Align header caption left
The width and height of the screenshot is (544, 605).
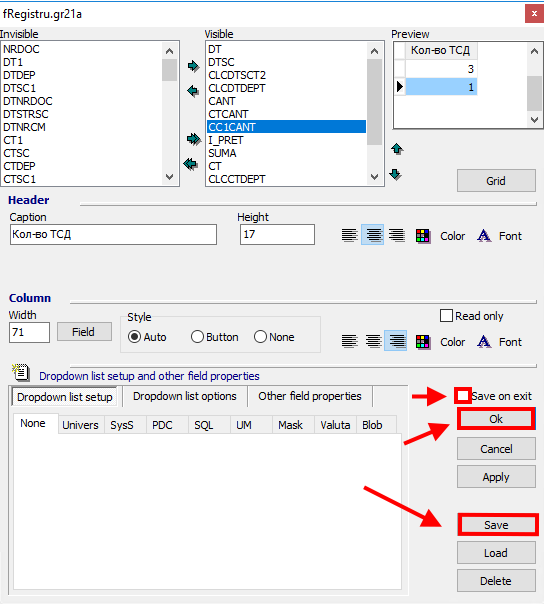coord(350,235)
